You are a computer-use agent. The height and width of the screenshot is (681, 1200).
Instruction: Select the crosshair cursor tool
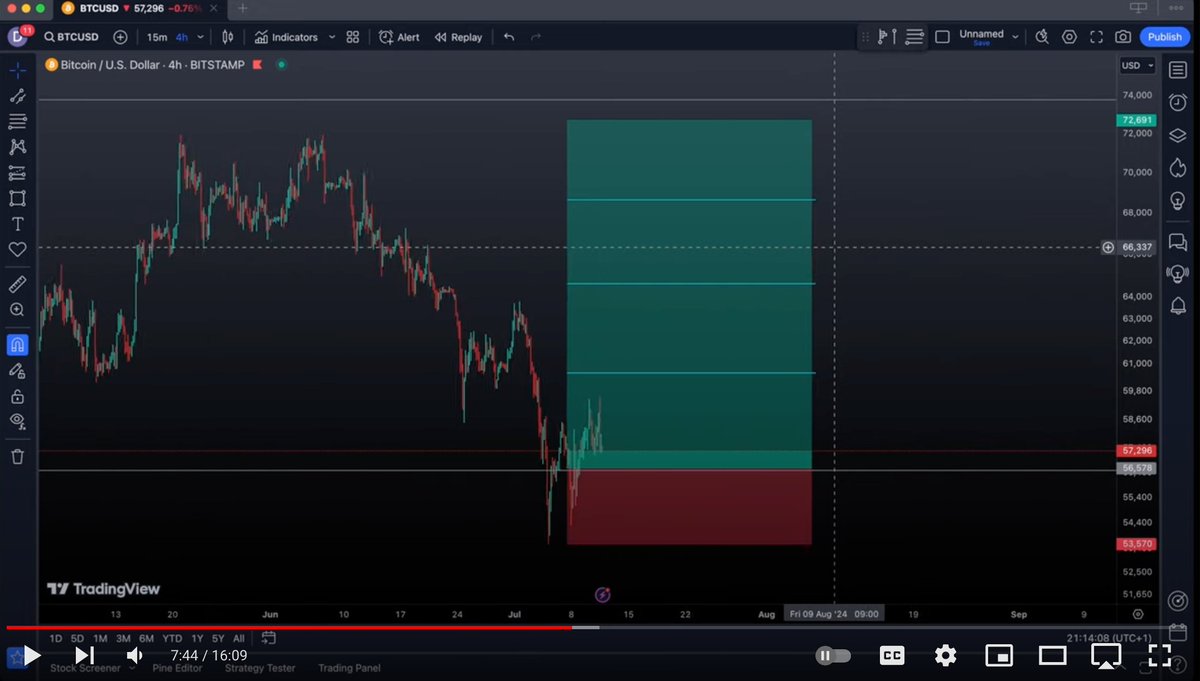pyautogui.click(x=17, y=70)
